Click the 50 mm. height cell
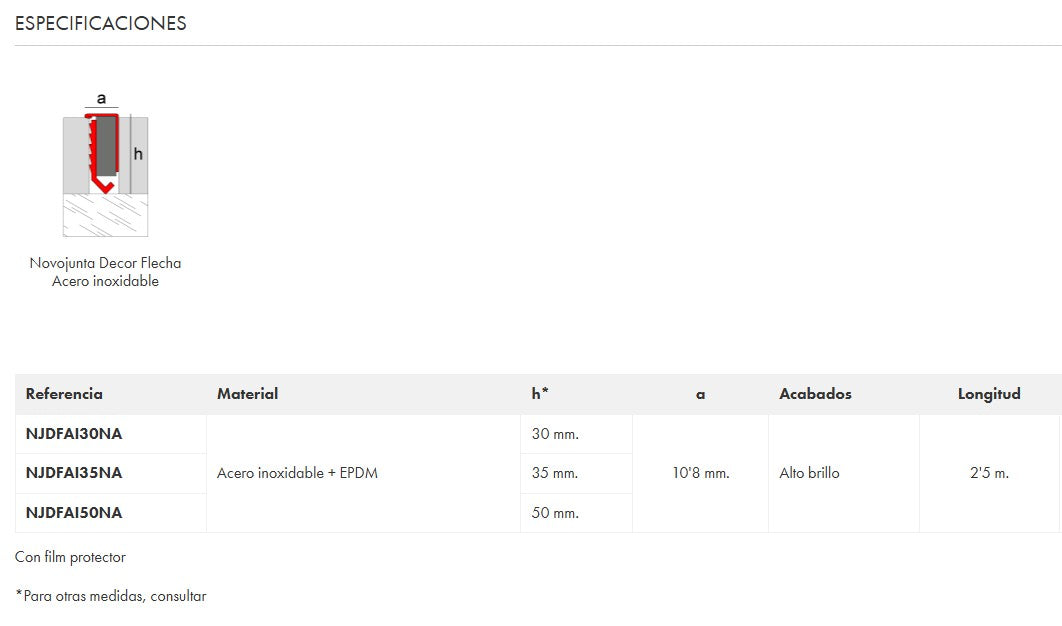 coord(555,513)
